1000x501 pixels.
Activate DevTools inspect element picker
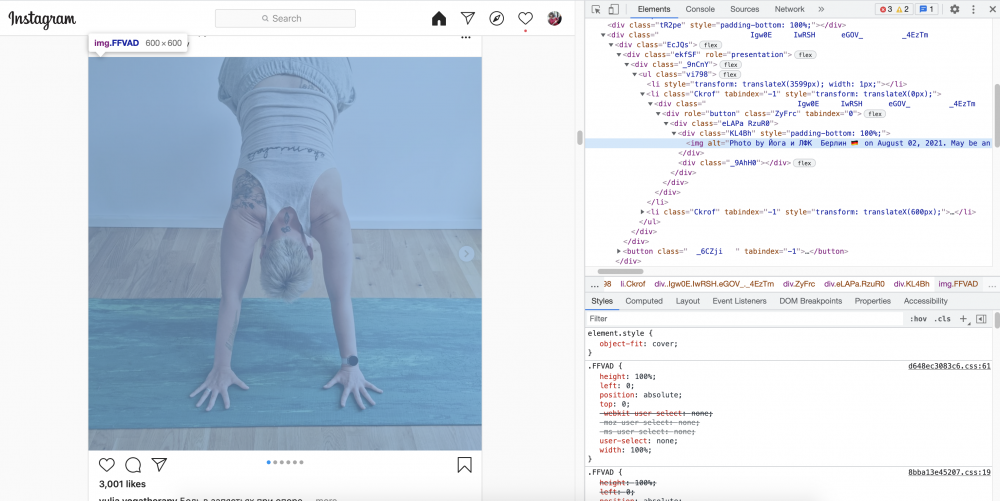tap(596, 9)
